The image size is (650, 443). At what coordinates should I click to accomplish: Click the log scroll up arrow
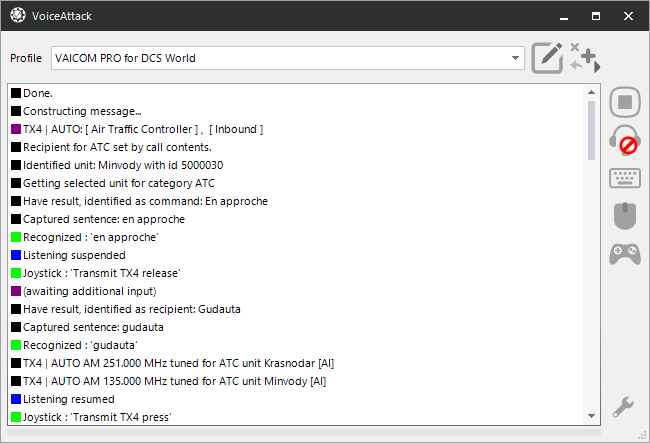pyautogui.click(x=592, y=92)
